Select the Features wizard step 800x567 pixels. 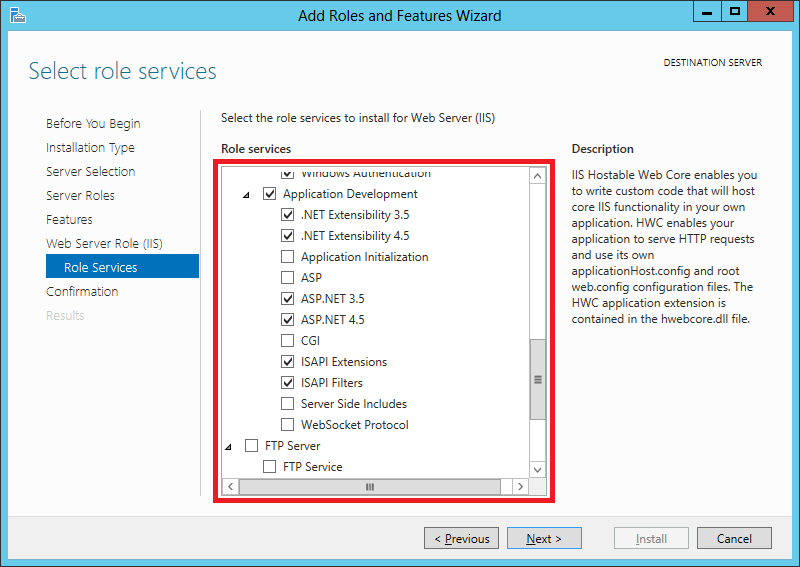(69, 219)
